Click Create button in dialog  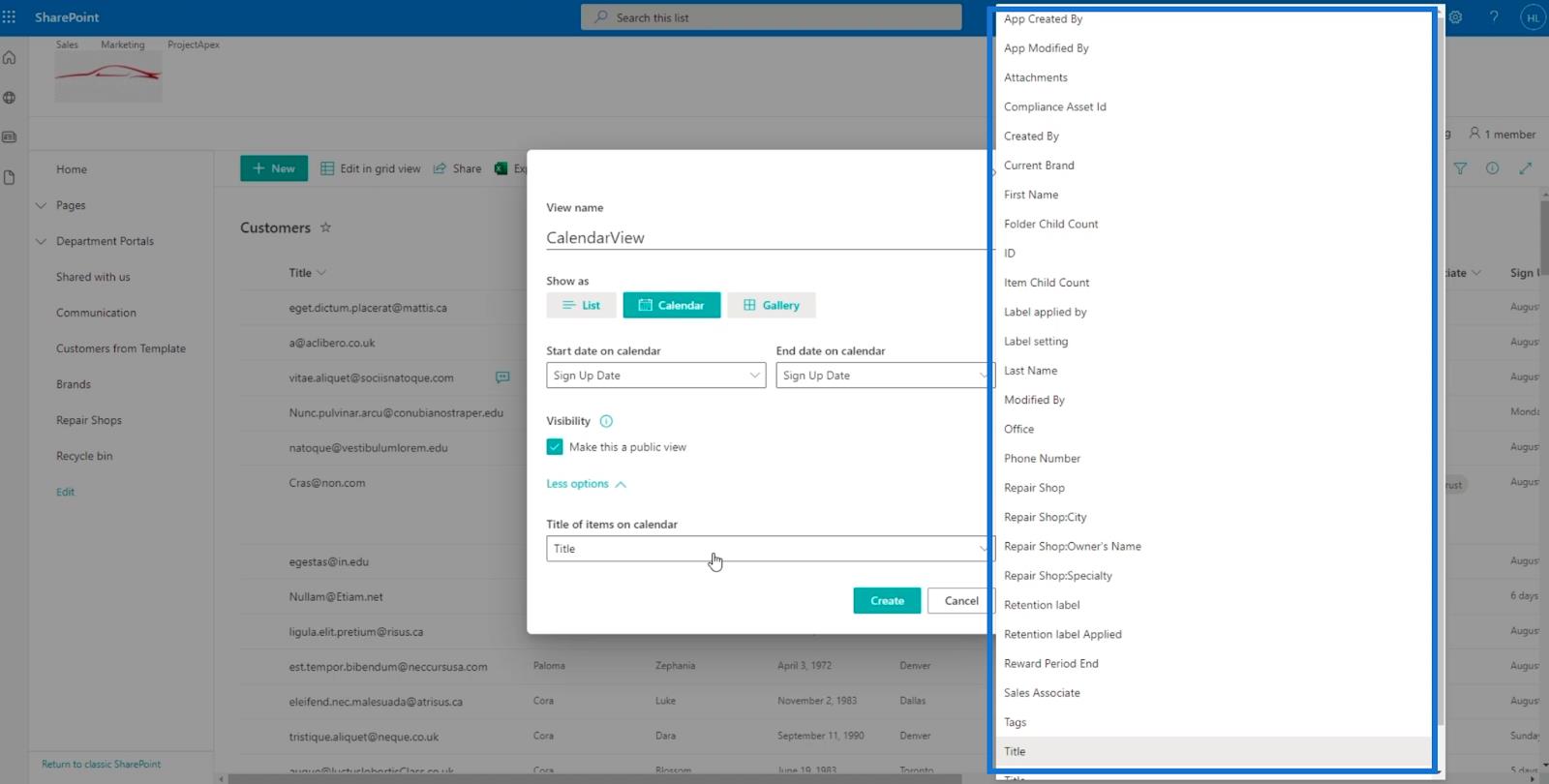[x=887, y=601]
